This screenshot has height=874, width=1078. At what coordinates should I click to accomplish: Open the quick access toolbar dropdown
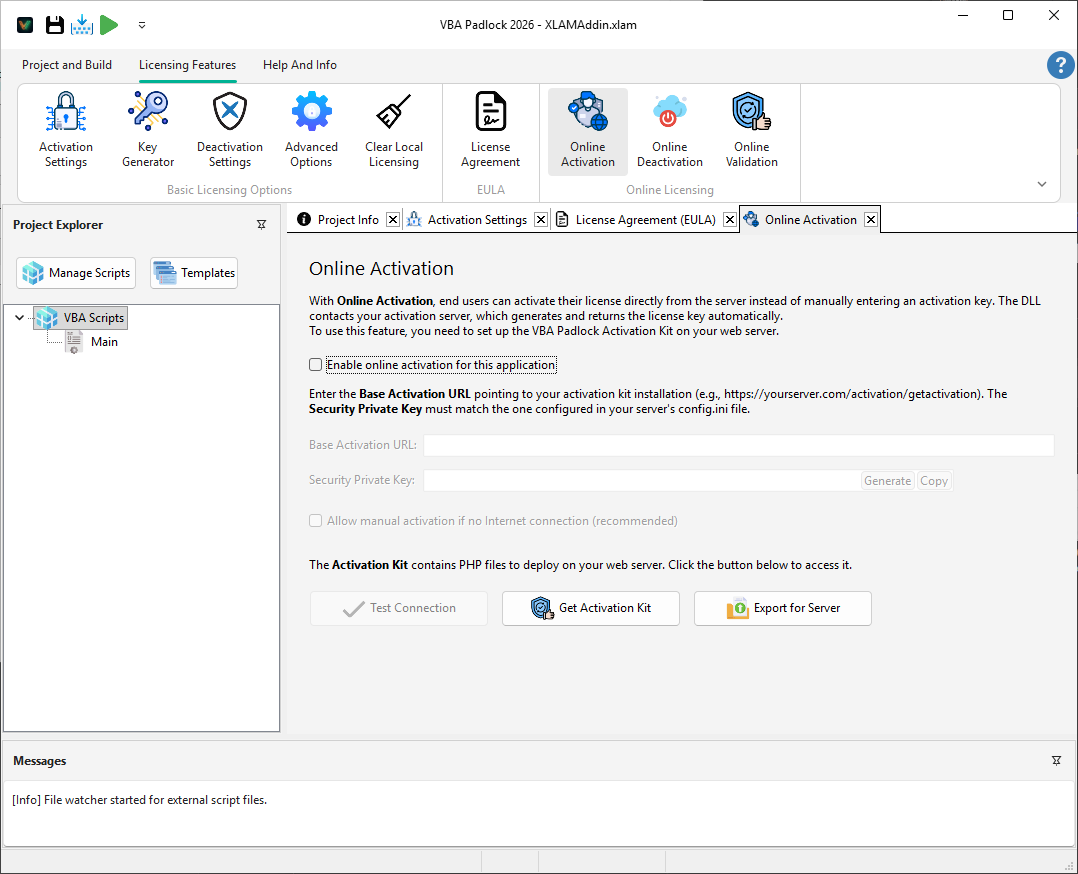pyautogui.click(x=141, y=25)
